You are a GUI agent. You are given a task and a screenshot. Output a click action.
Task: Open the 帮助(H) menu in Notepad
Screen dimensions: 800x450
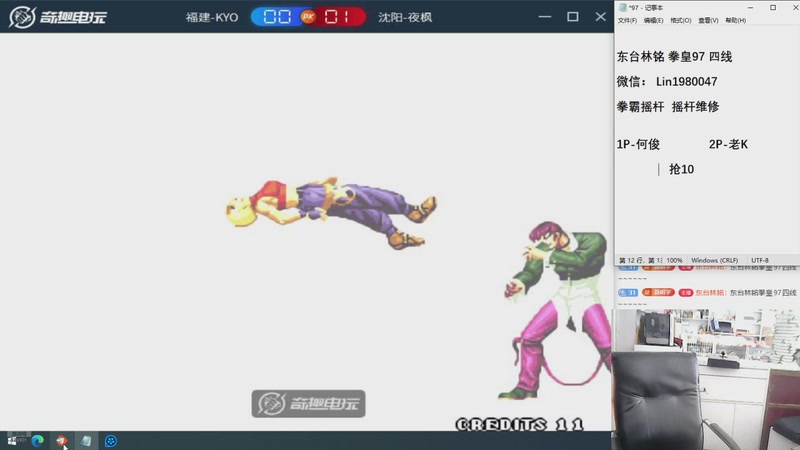click(736, 20)
